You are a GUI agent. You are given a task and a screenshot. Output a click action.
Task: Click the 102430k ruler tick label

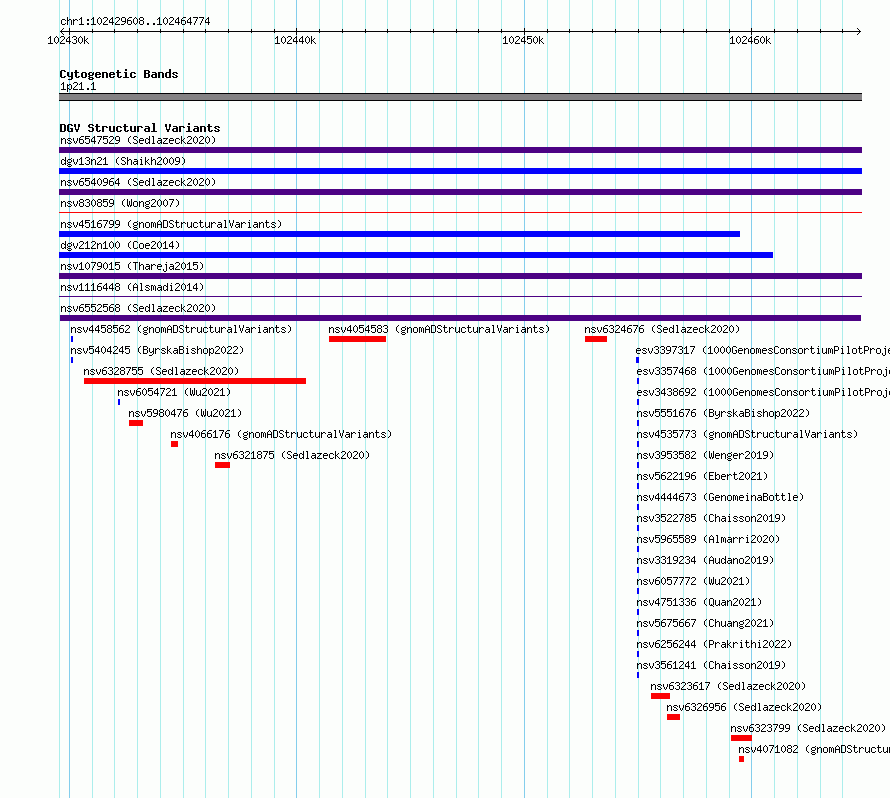[68, 40]
